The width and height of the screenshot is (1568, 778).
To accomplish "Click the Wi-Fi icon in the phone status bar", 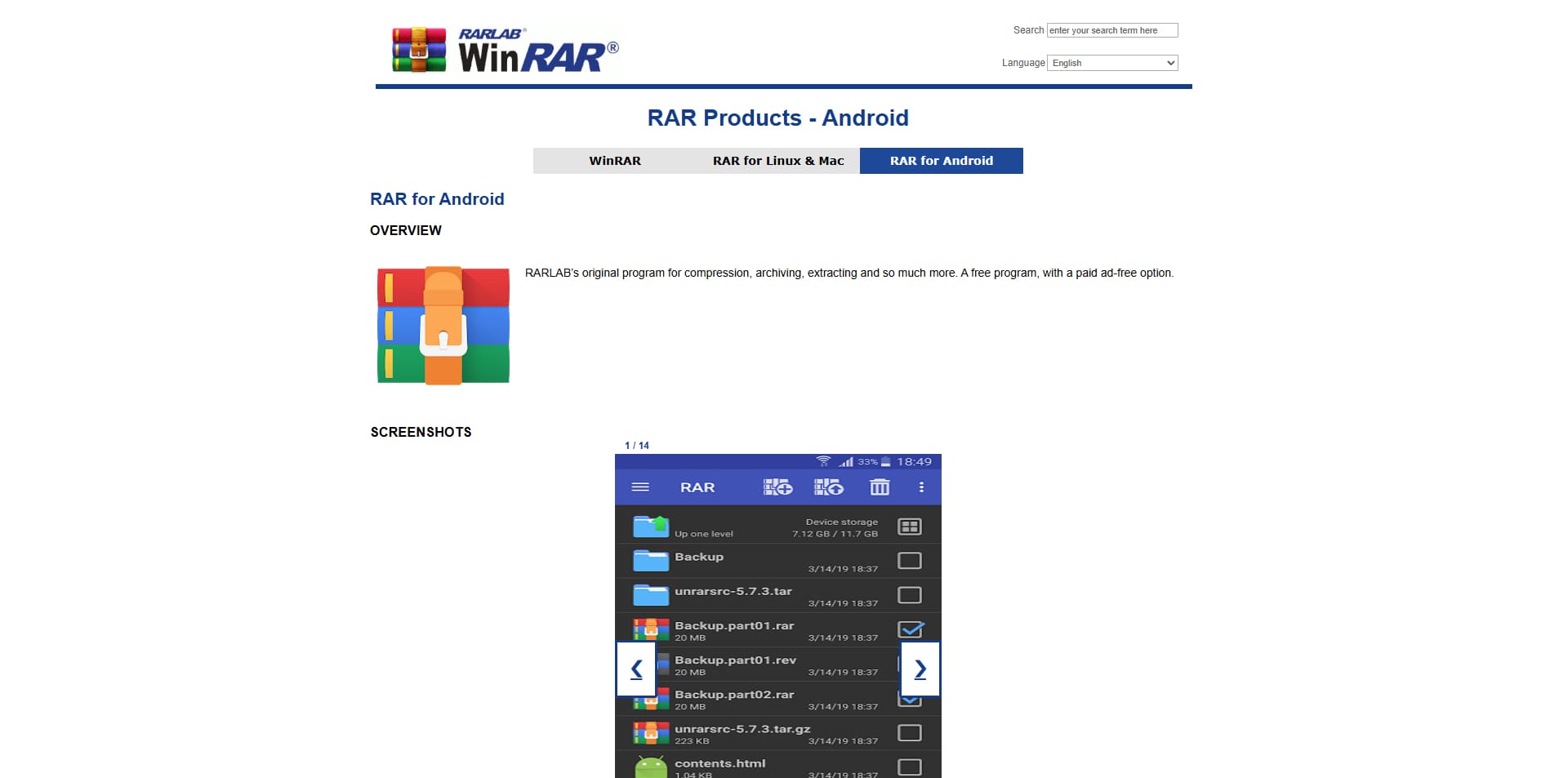I will pos(823,461).
